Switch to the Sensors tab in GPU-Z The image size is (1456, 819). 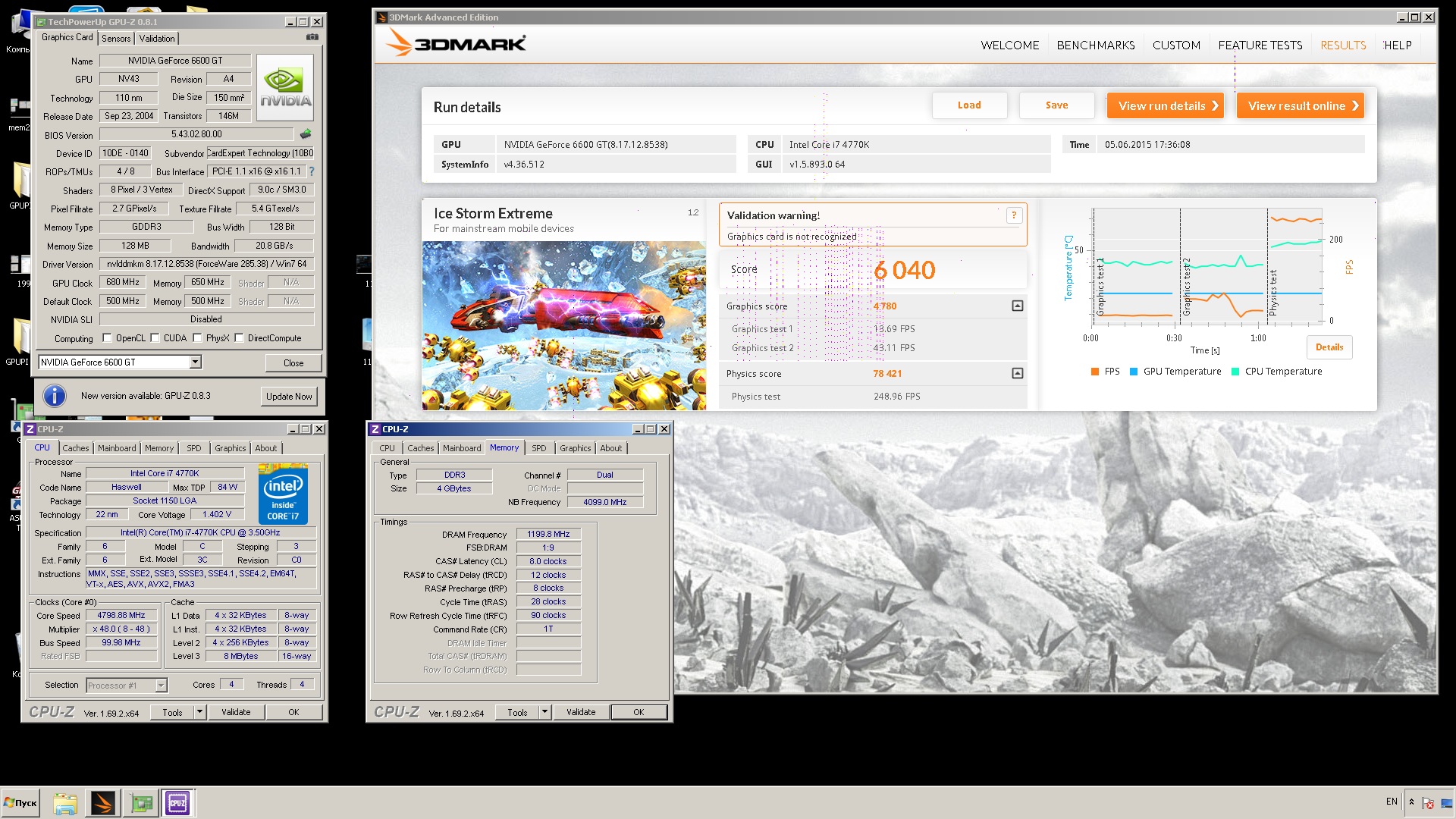pos(116,39)
